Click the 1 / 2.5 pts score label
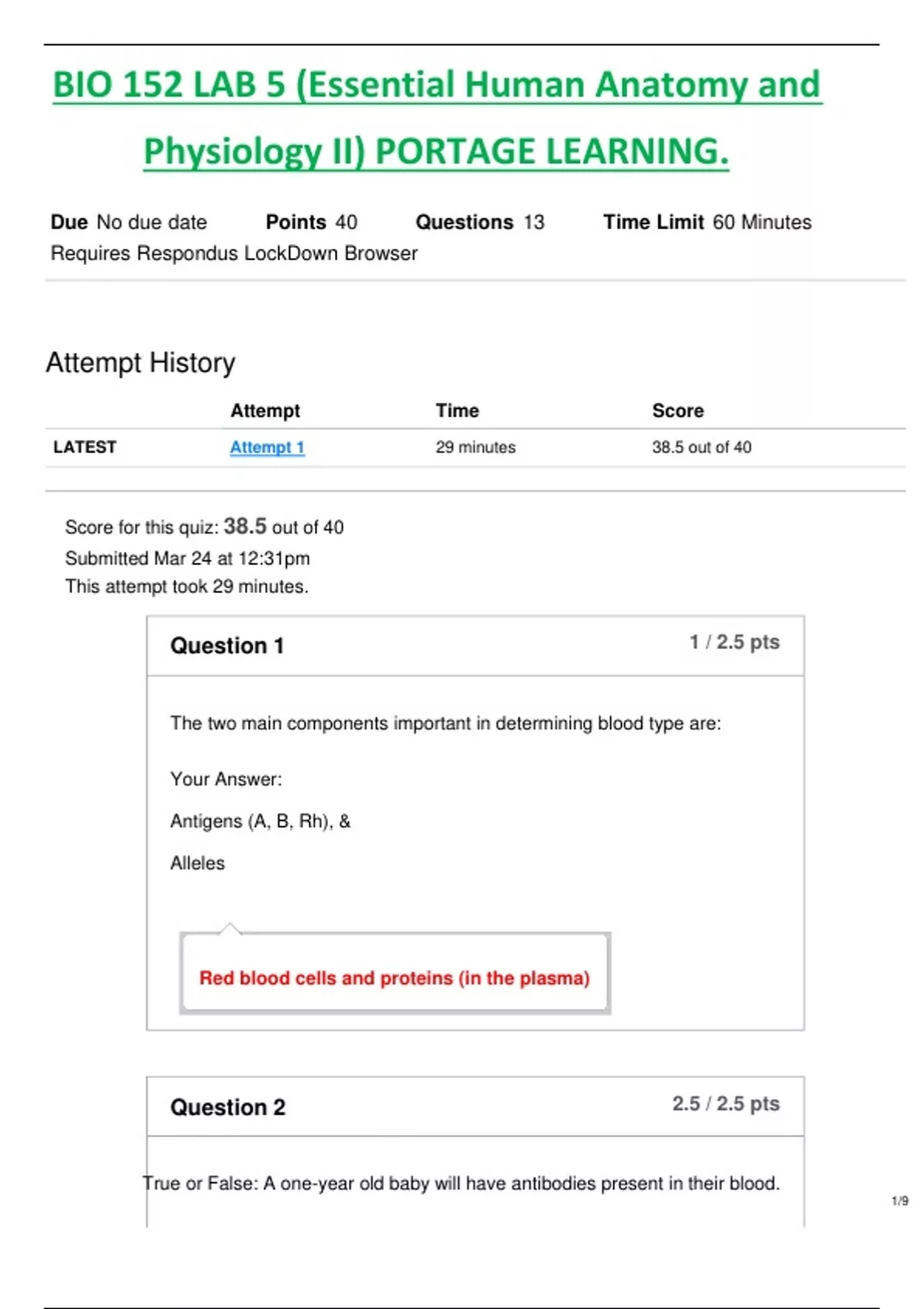 [x=734, y=642]
